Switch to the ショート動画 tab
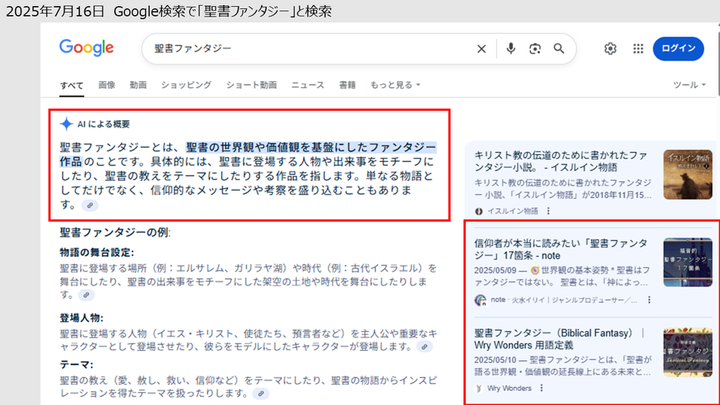This screenshot has height=405, width=720. (251, 85)
